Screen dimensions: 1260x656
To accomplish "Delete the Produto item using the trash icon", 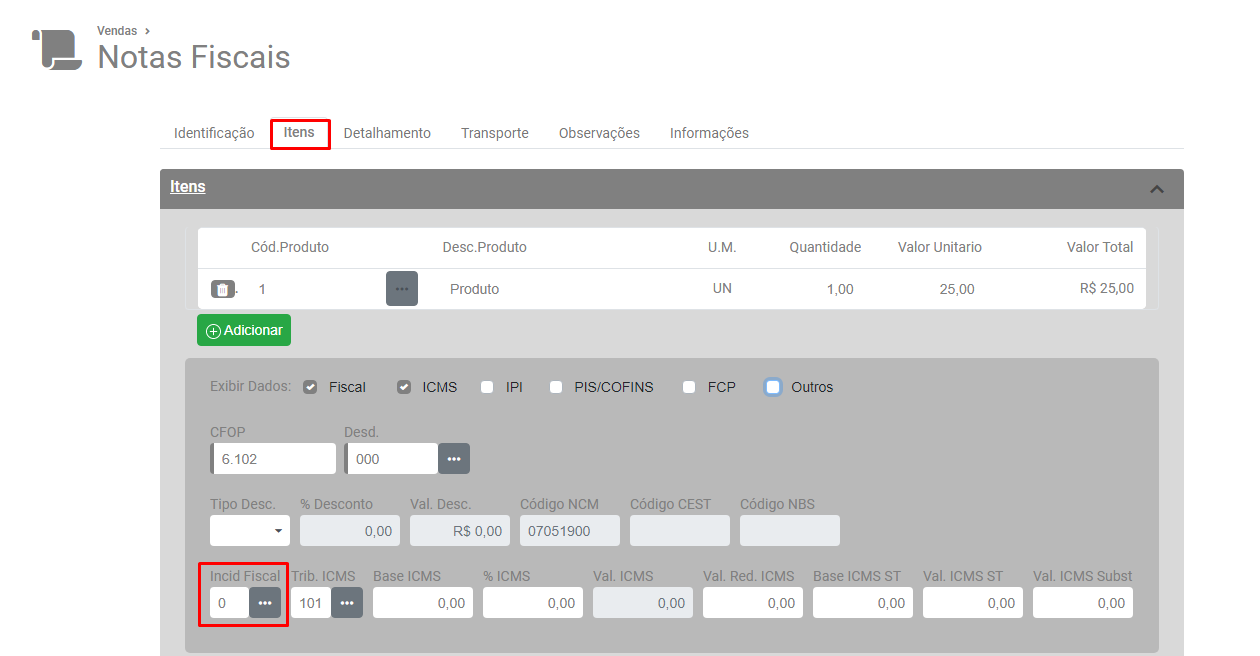I will pos(222,289).
